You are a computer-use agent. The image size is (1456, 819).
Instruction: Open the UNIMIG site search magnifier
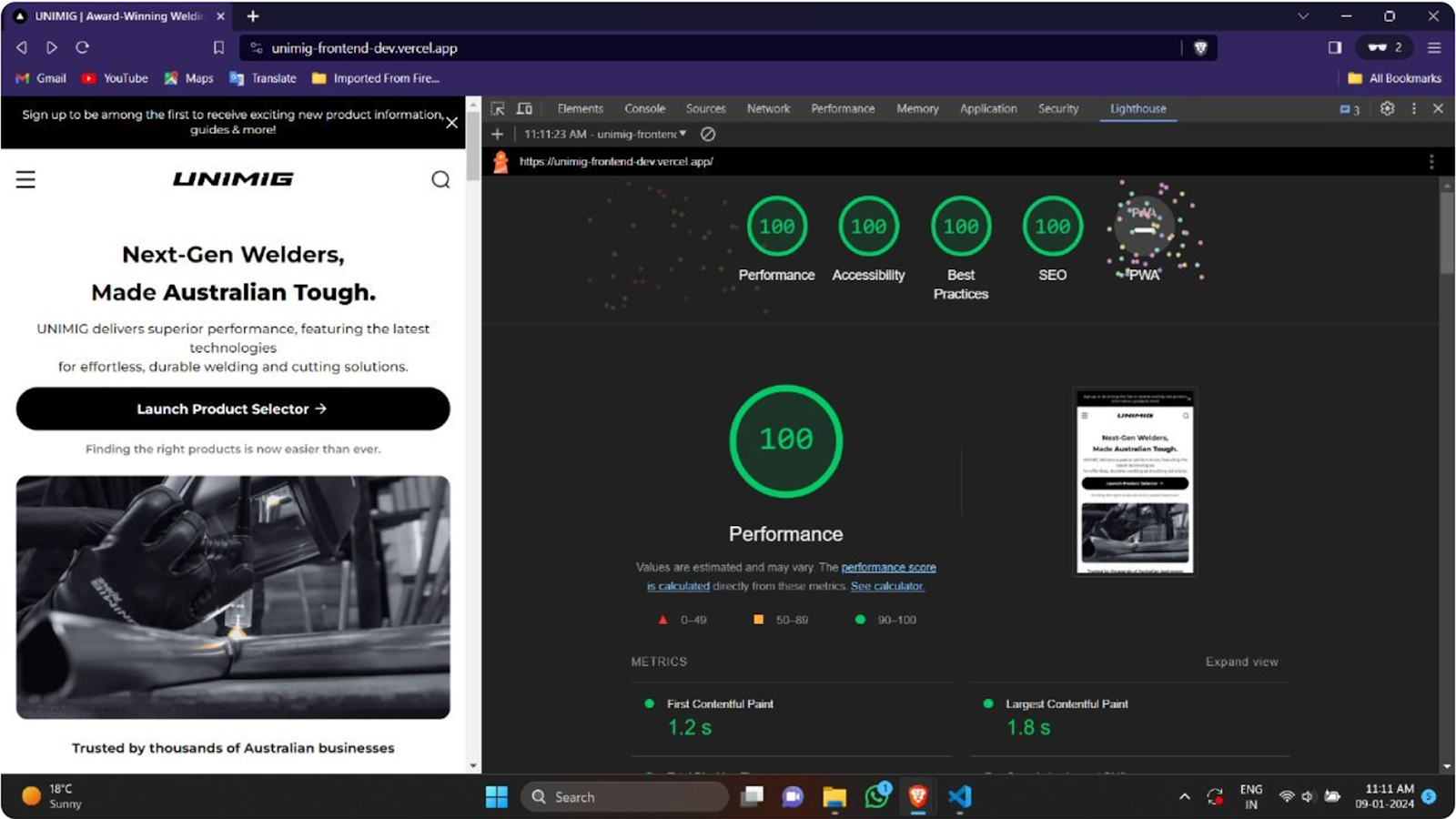click(440, 179)
